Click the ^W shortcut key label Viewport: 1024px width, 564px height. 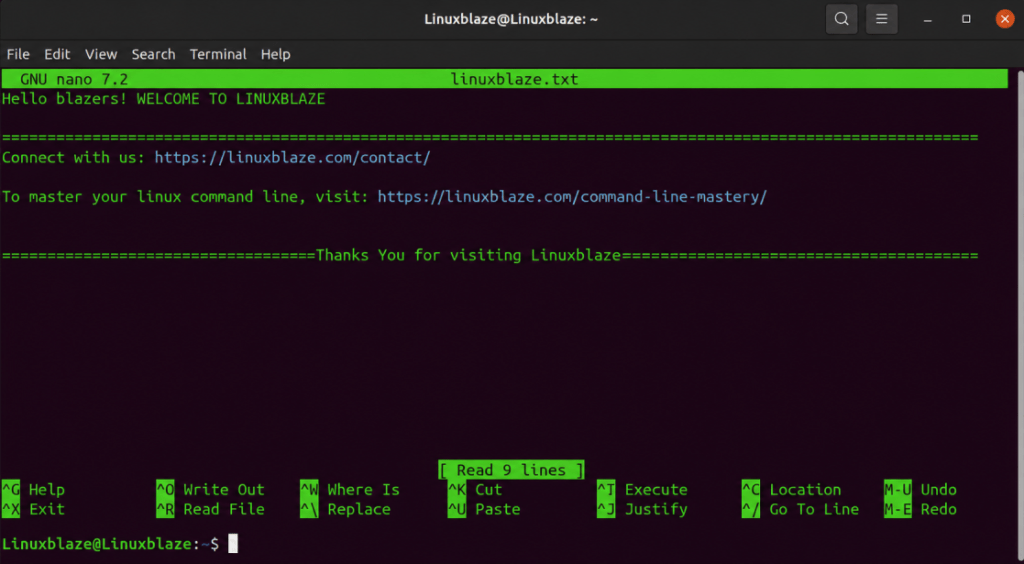pos(309,490)
